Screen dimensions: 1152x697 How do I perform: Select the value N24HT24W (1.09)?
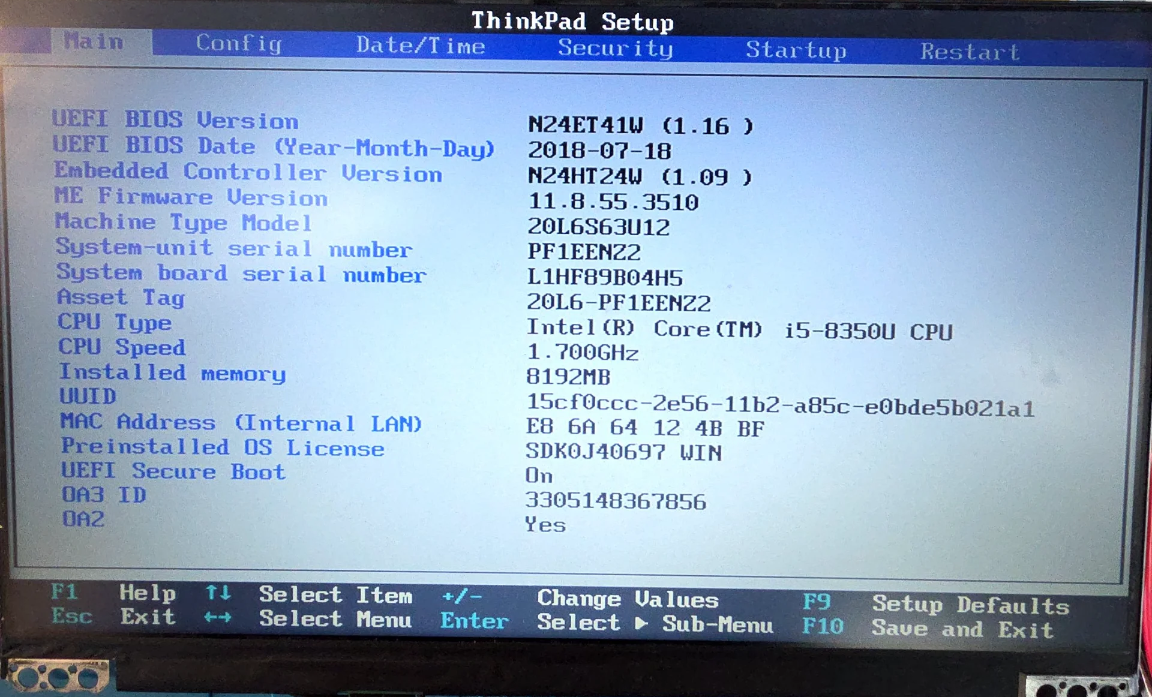tap(640, 177)
